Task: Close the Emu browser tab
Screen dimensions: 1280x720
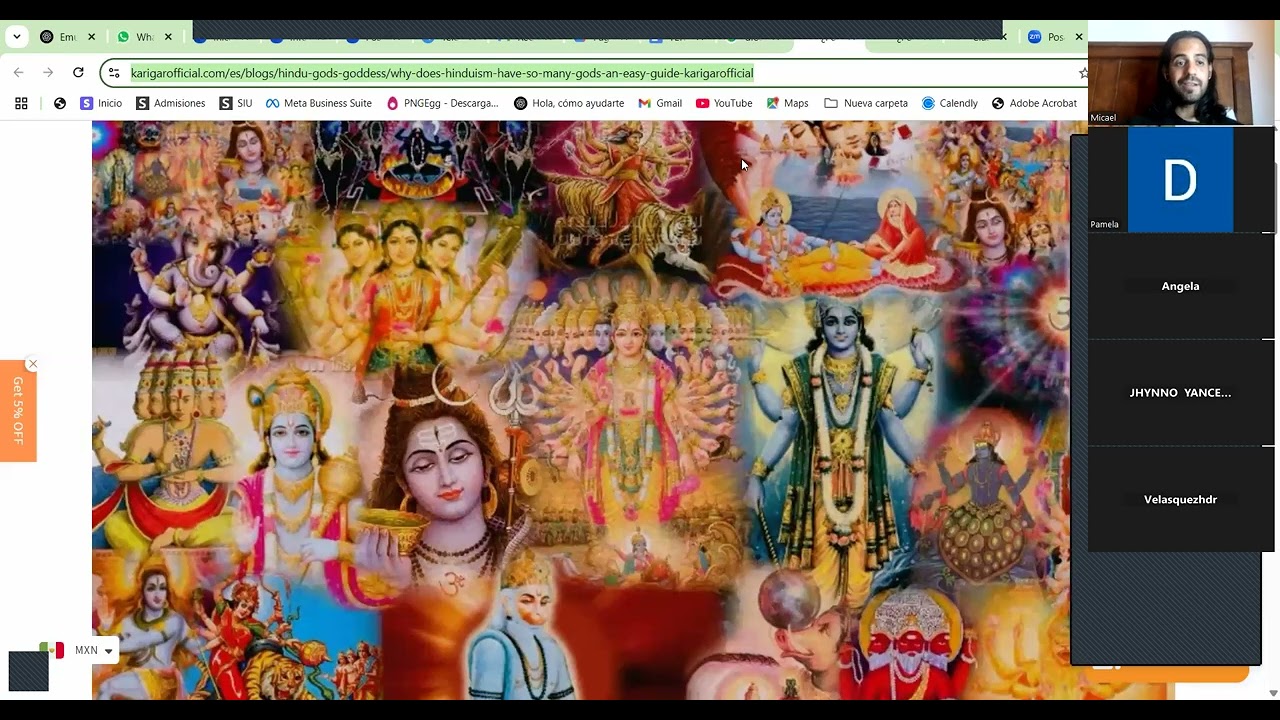Action: [91, 37]
